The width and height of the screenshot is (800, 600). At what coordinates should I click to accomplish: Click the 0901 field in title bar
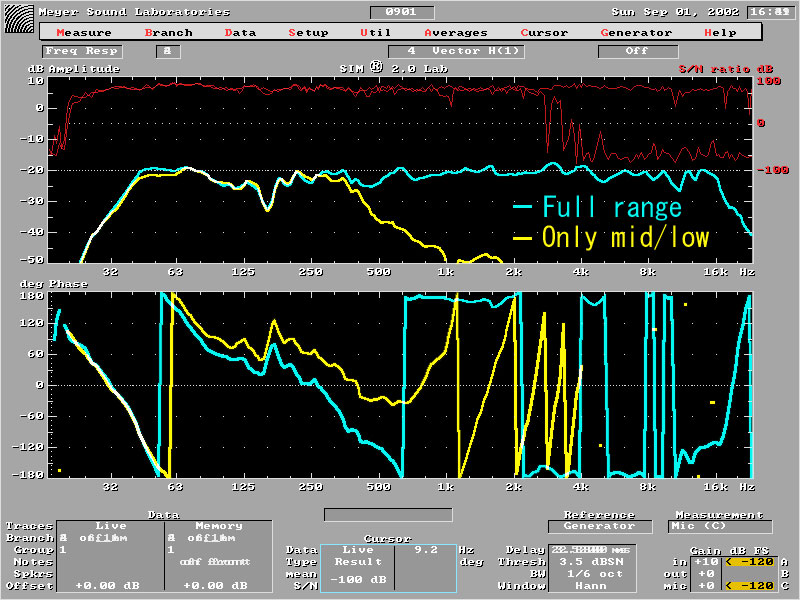coord(402,12)
